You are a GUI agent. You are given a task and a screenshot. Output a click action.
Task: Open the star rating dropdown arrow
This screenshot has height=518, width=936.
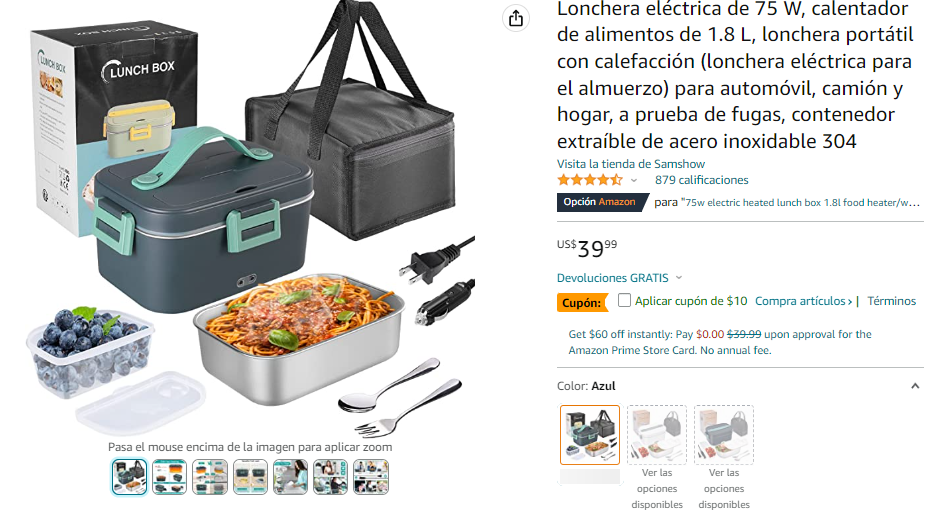coord(634,180)
